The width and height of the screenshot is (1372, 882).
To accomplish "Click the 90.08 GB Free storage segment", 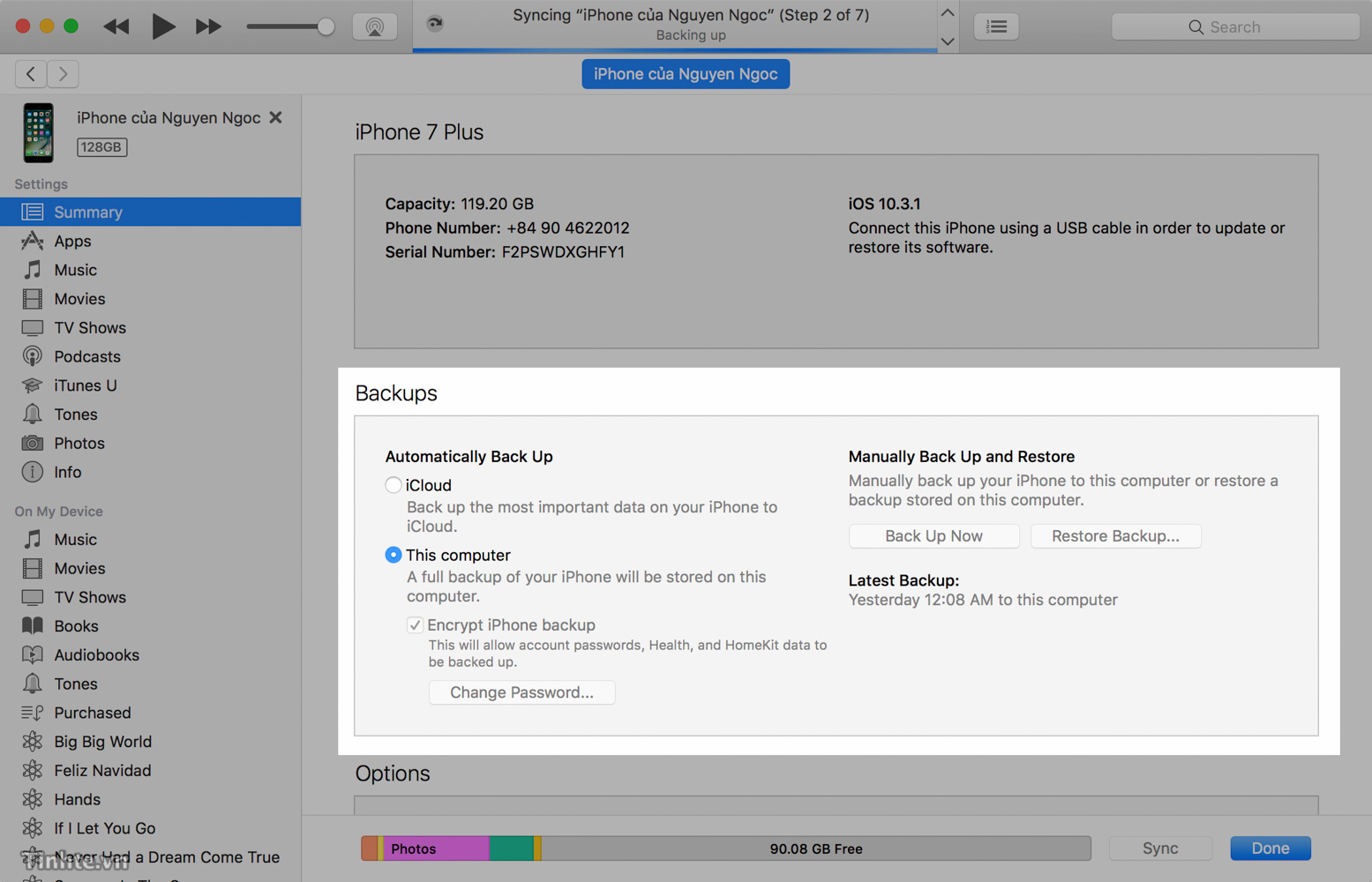I will click(x=816, y=848).
